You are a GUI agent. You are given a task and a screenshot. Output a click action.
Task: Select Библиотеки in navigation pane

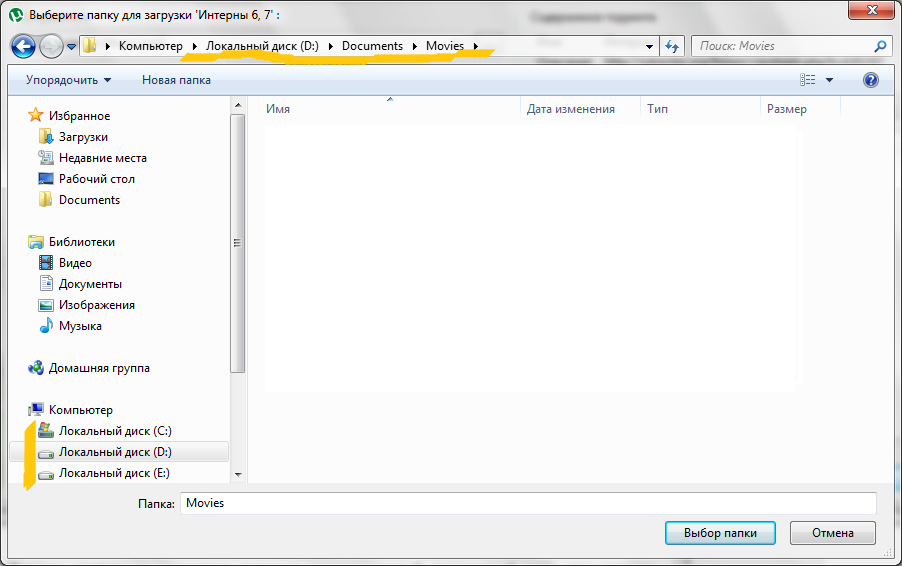82,242
